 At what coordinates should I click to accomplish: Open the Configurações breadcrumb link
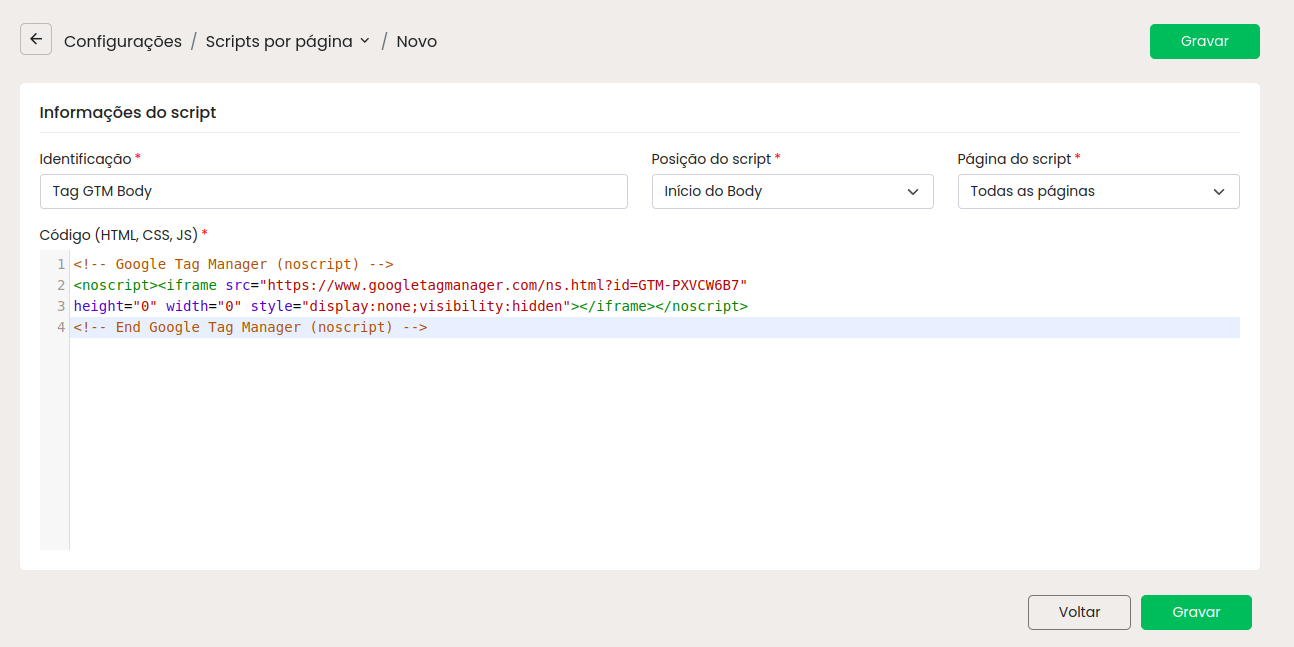123,41
